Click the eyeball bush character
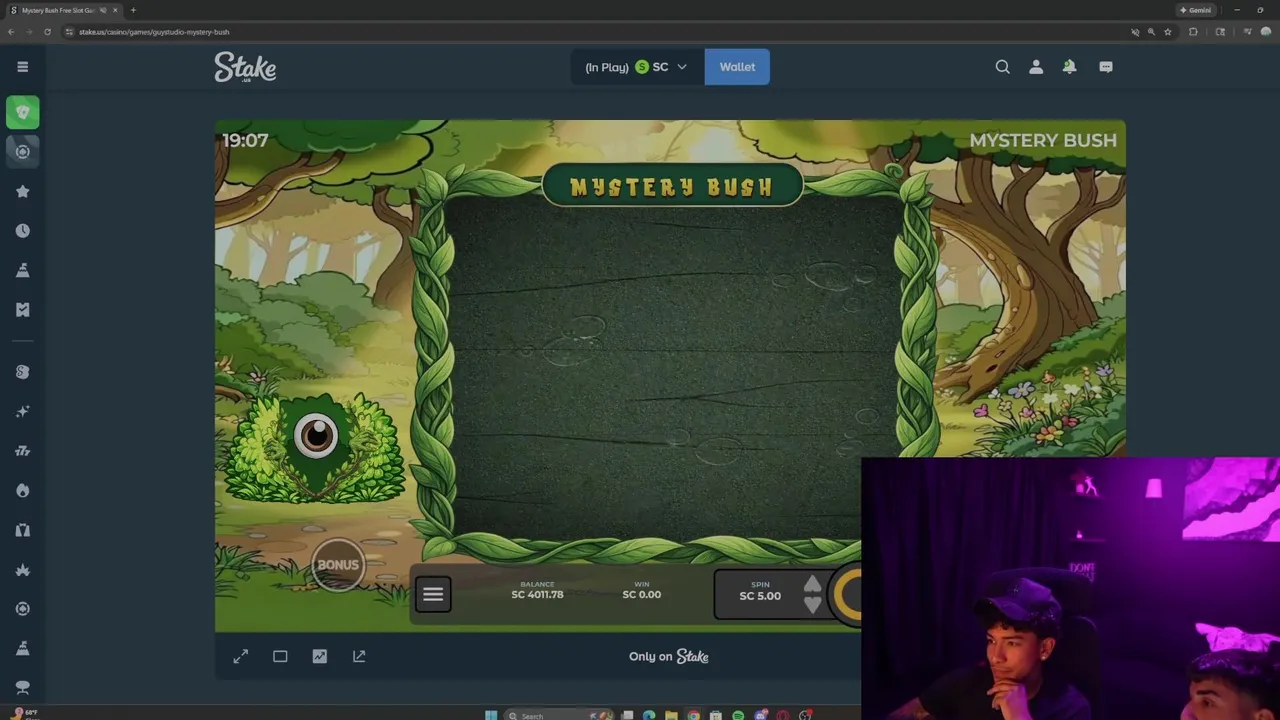Viewport: 1280px width, 720px height. tap(316, 448)
